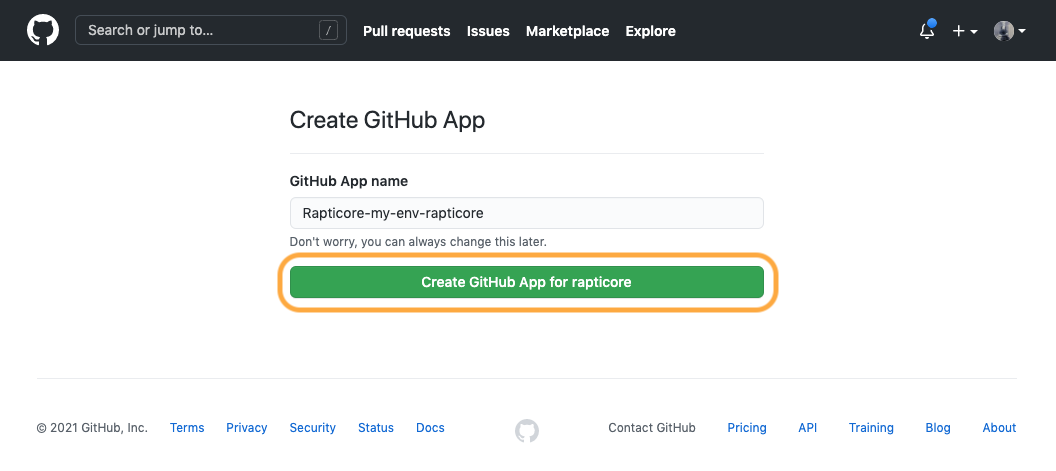Open the Terms footer link
1056x471 pixels.
coord(187,428)
